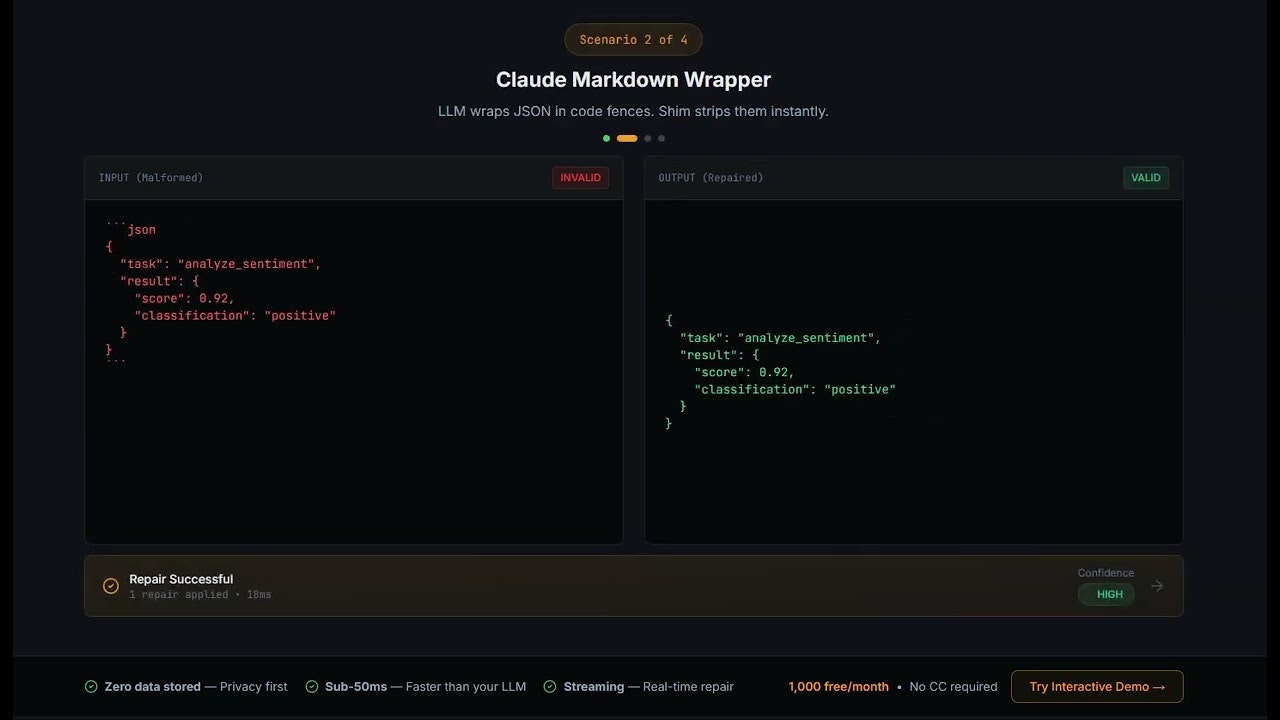Click the input "task": "analyze_sentiment" line

coord(221,264)
